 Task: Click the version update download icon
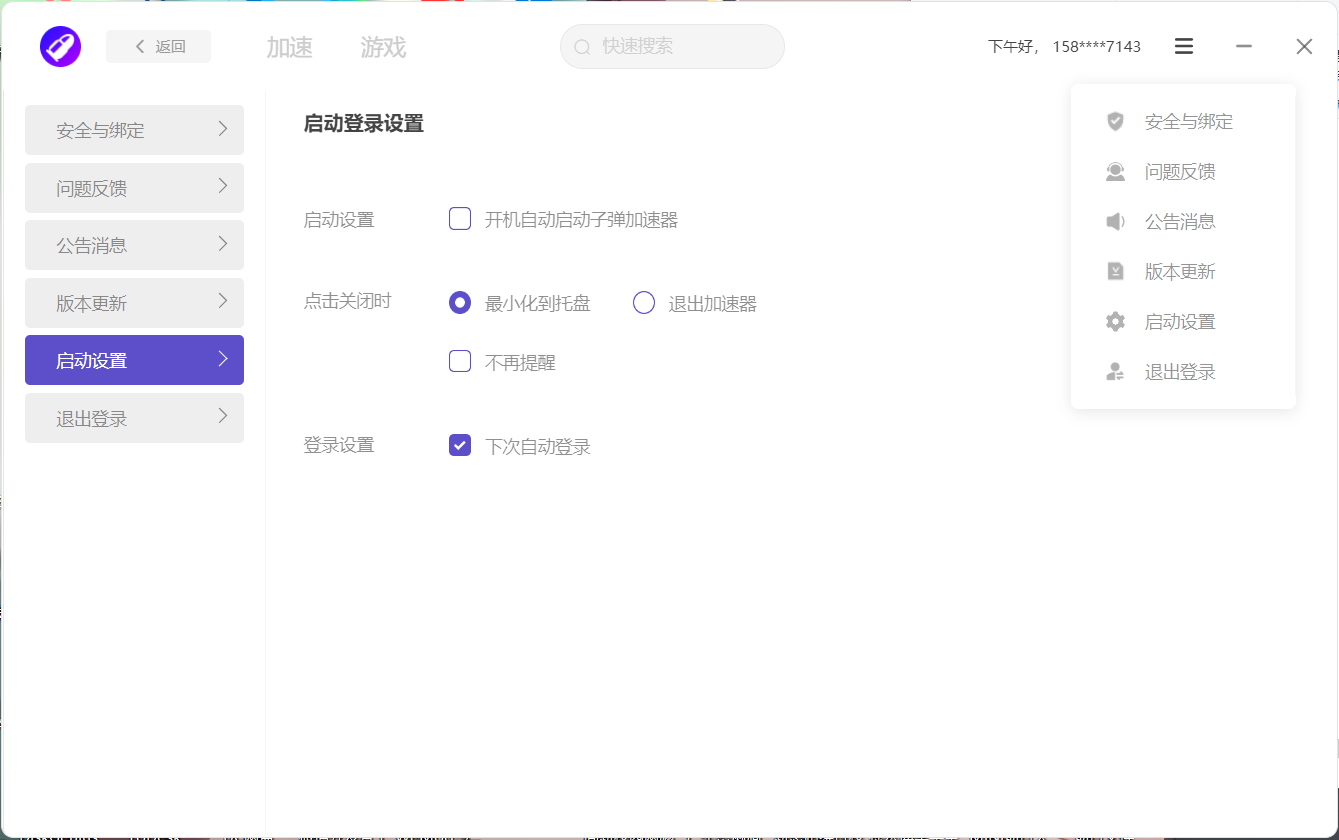(x=1115, y=271)
